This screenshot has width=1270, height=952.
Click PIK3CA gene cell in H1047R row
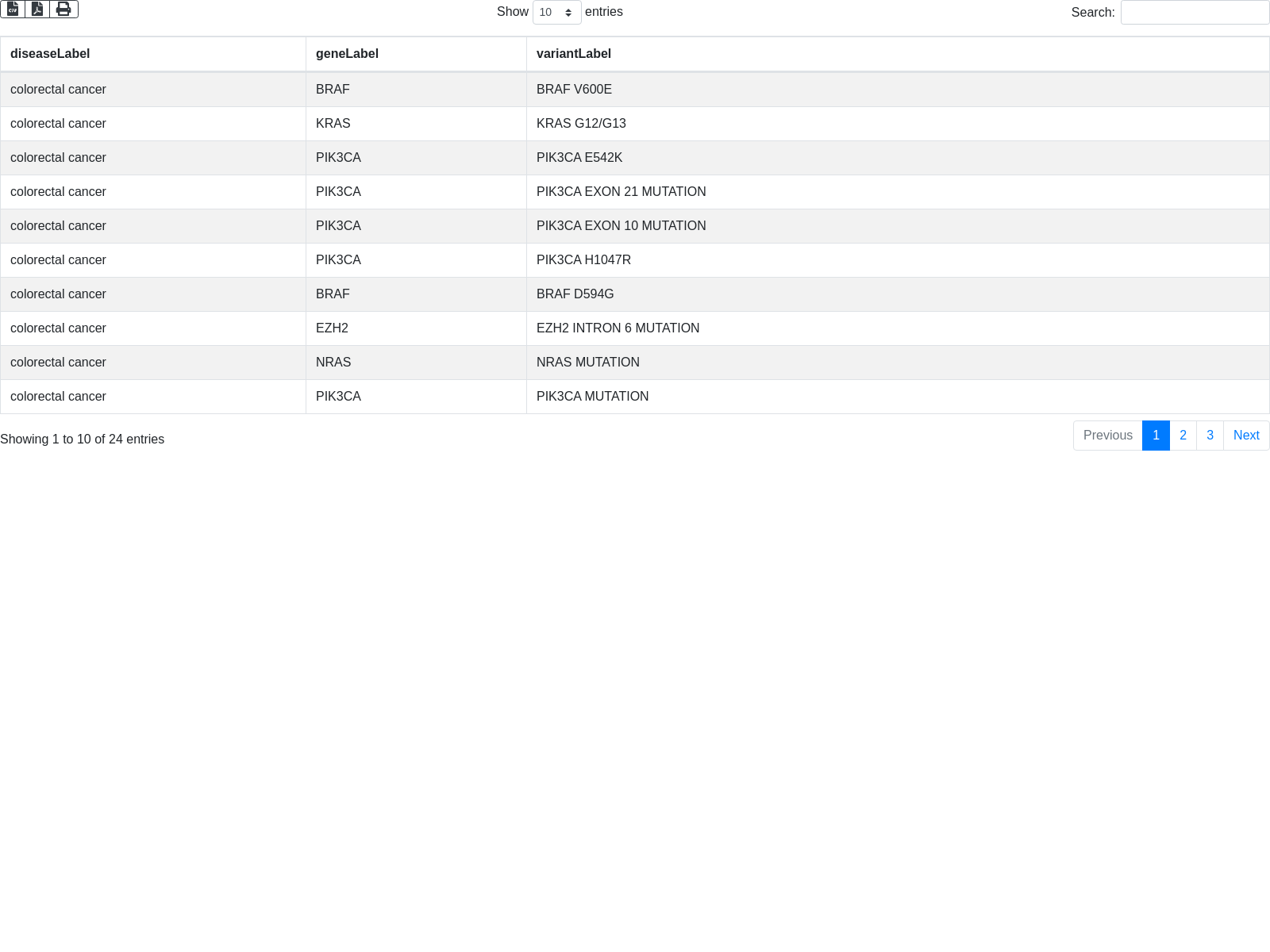pos(416,260)
